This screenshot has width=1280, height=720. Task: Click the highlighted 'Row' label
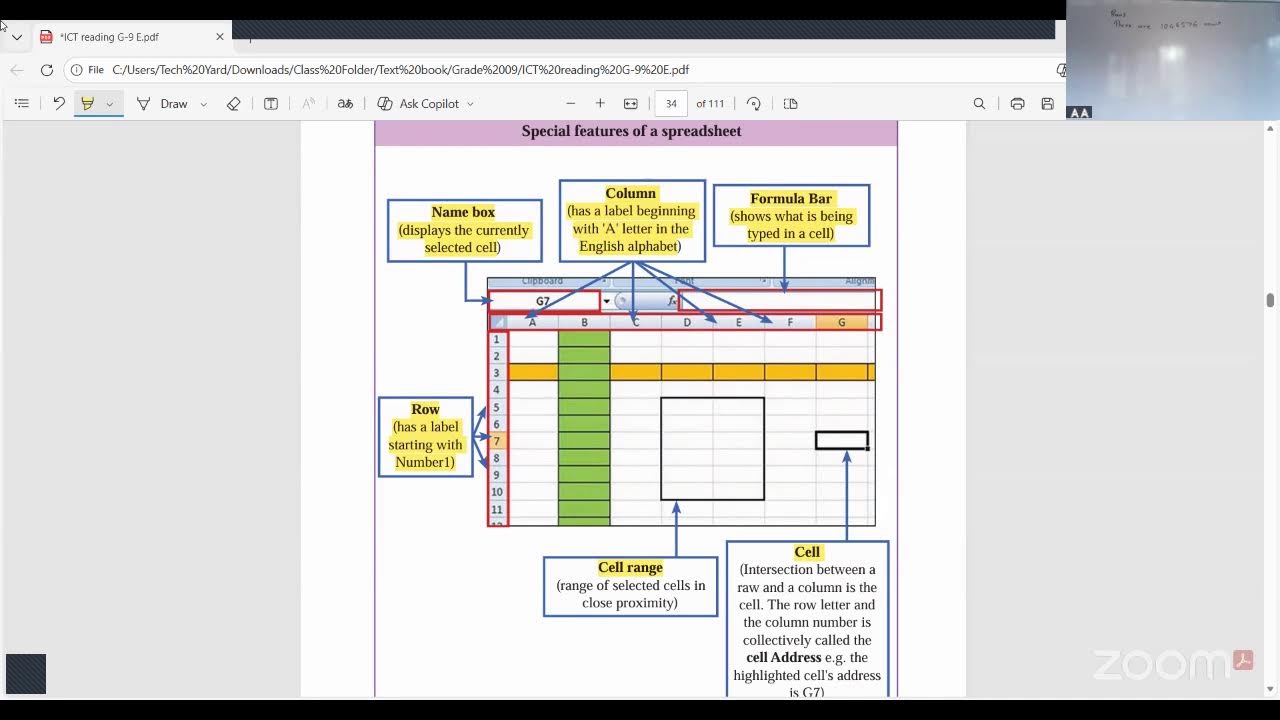pyautogui.click(x=425, y=409)
